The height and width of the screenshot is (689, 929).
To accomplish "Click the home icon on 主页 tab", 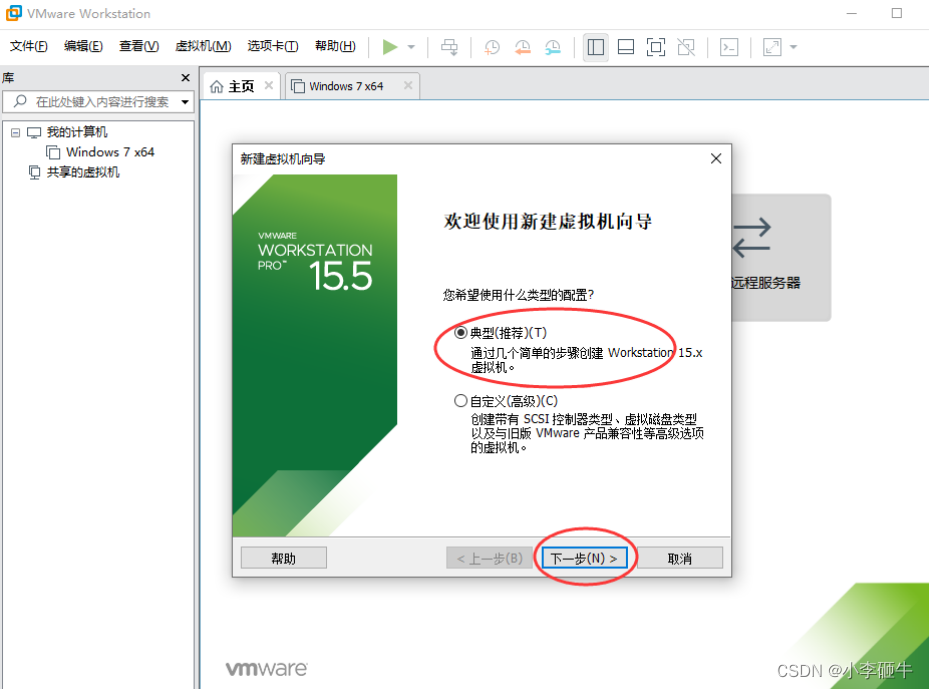I will click(217, 86).
